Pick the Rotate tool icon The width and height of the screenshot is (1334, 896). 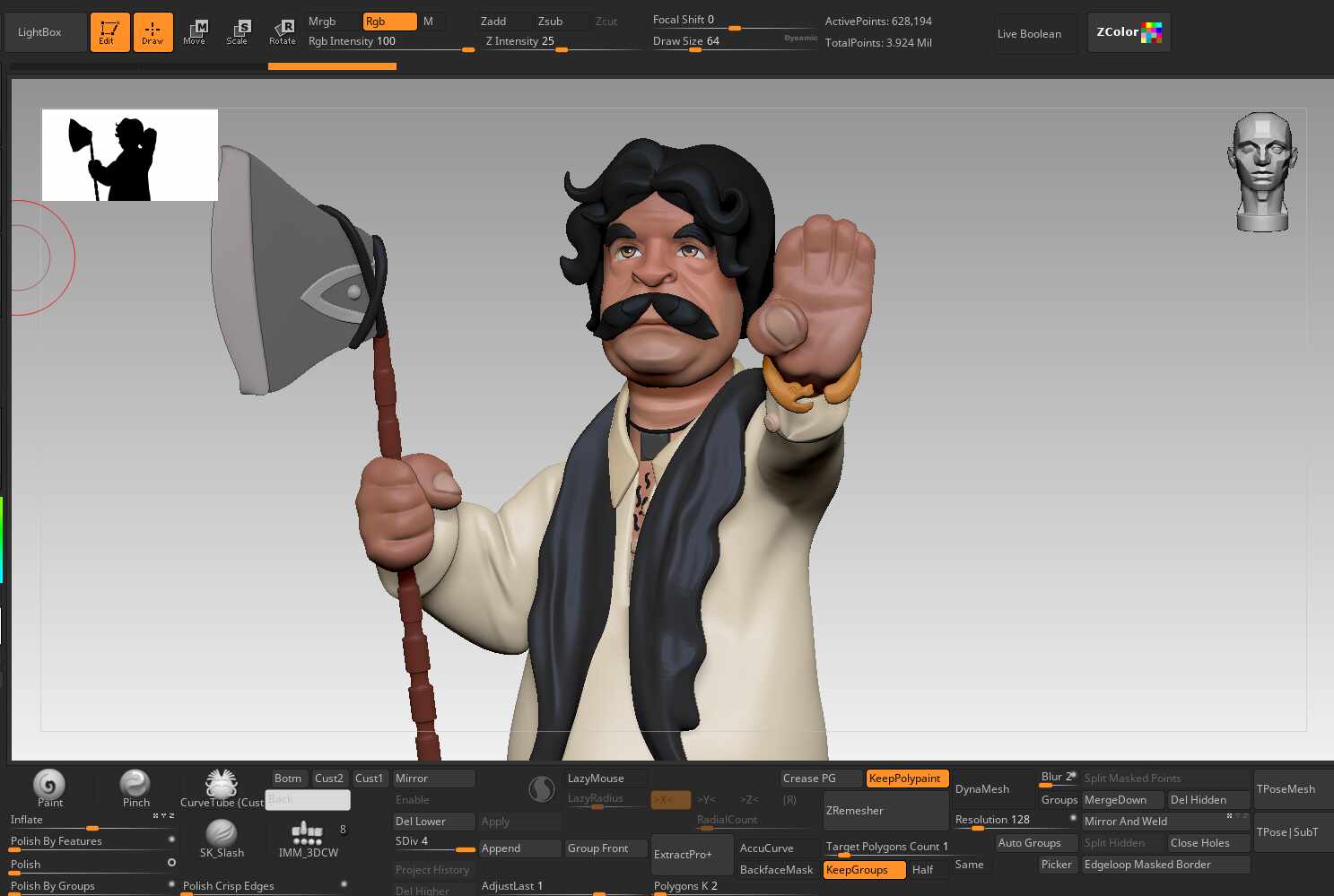282,32
